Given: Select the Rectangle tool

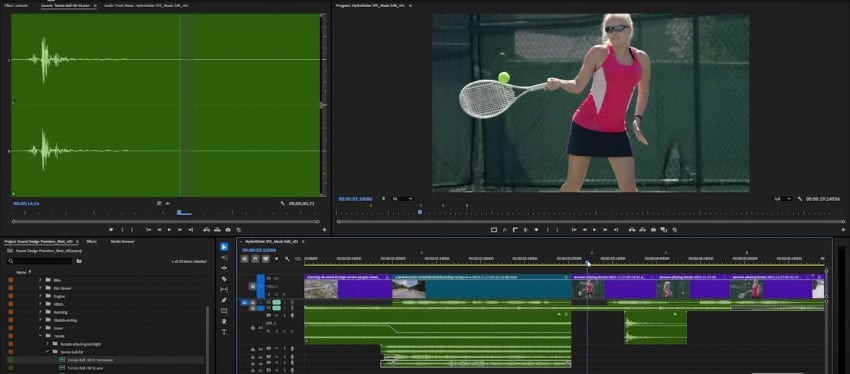Looking at the screenshot, I should point(224,311).
